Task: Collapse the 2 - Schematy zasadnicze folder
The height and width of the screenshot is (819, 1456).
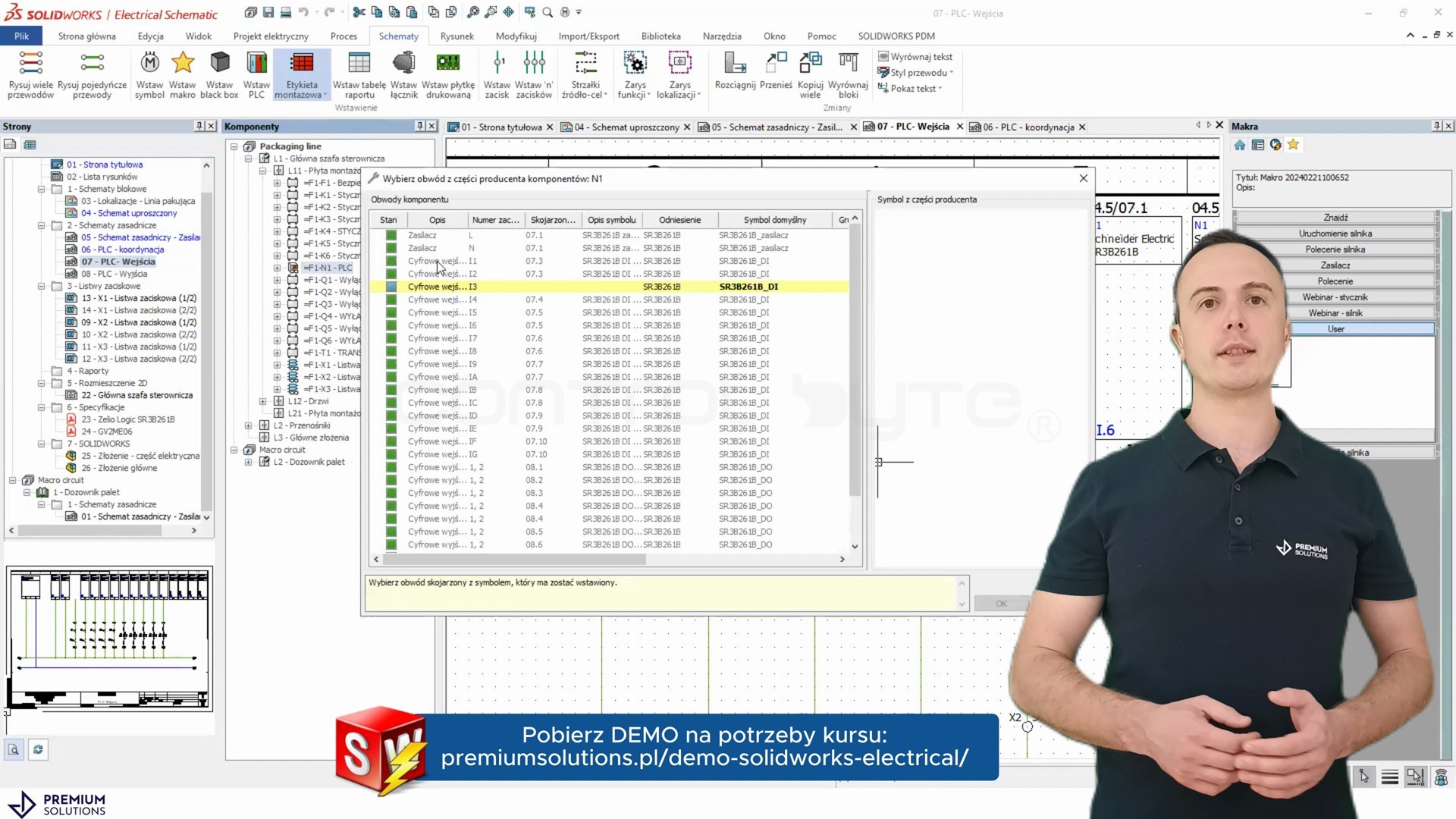Action: pos(42,225)
